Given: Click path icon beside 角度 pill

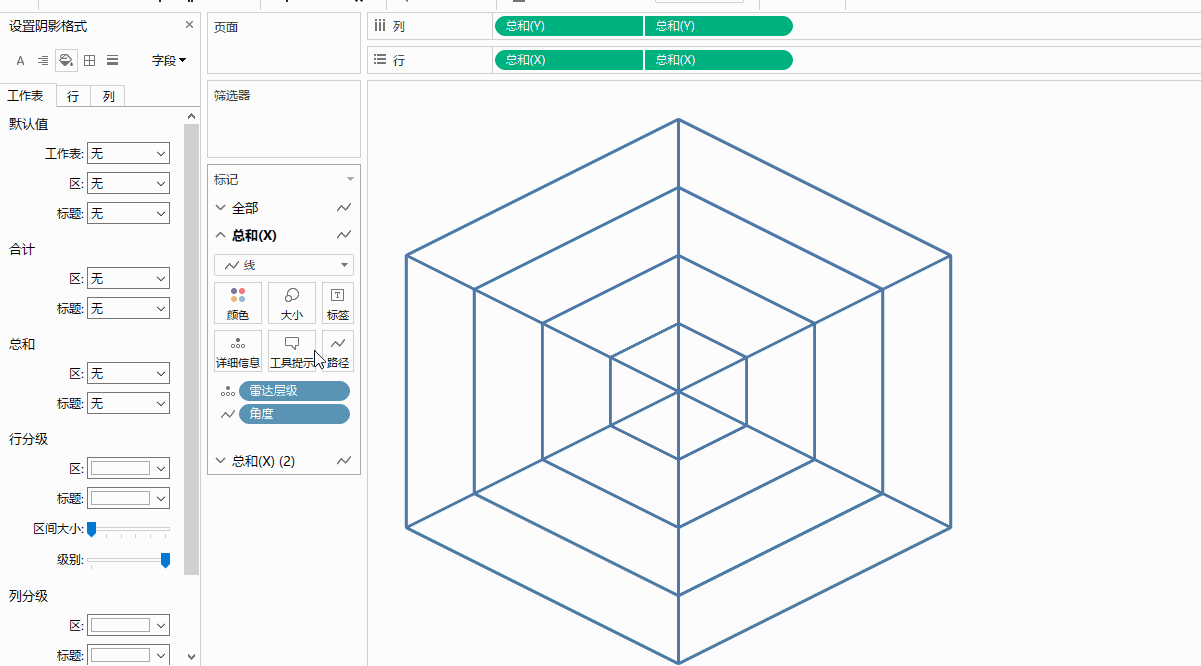Looking at the screenshot, I should click(227, 414).
